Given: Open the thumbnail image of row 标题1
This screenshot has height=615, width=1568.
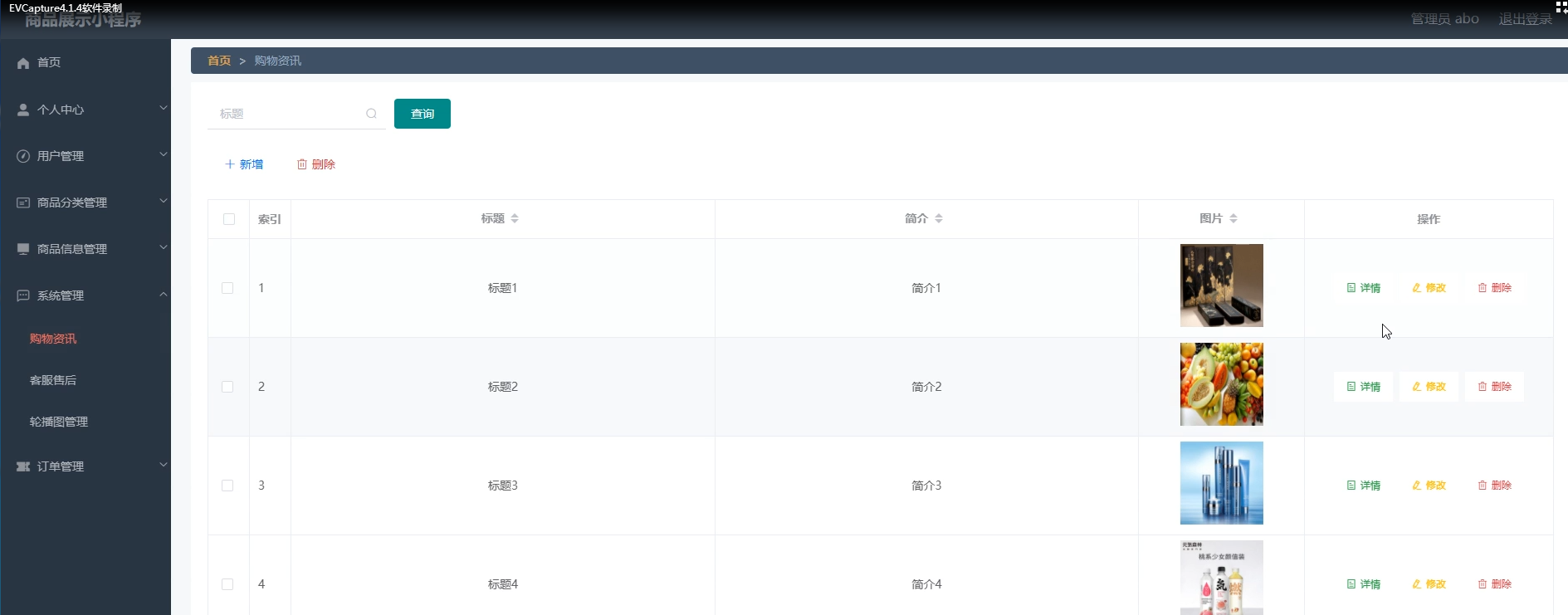Looking at the screenshot, I should pyautogui.click(x=1222, y=286).
